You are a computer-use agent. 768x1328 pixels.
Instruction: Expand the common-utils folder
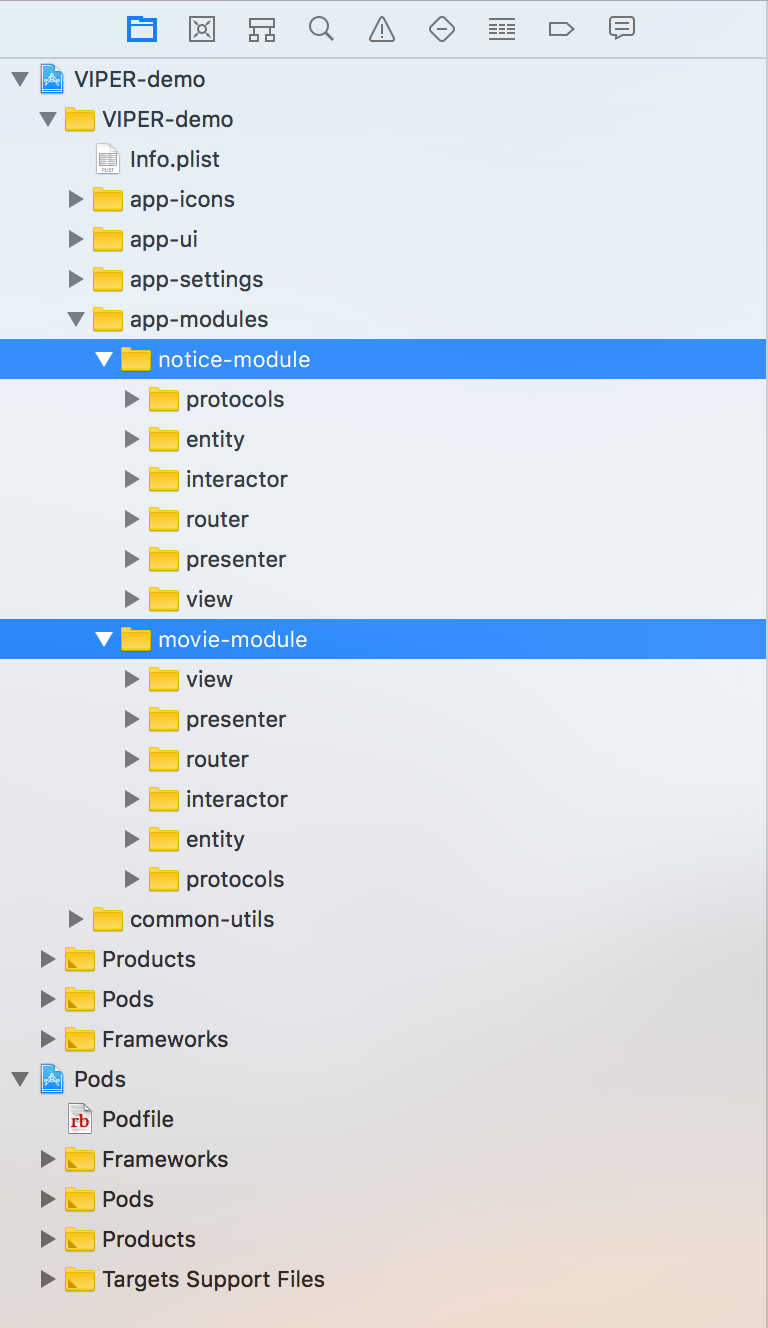coord(77,919)
